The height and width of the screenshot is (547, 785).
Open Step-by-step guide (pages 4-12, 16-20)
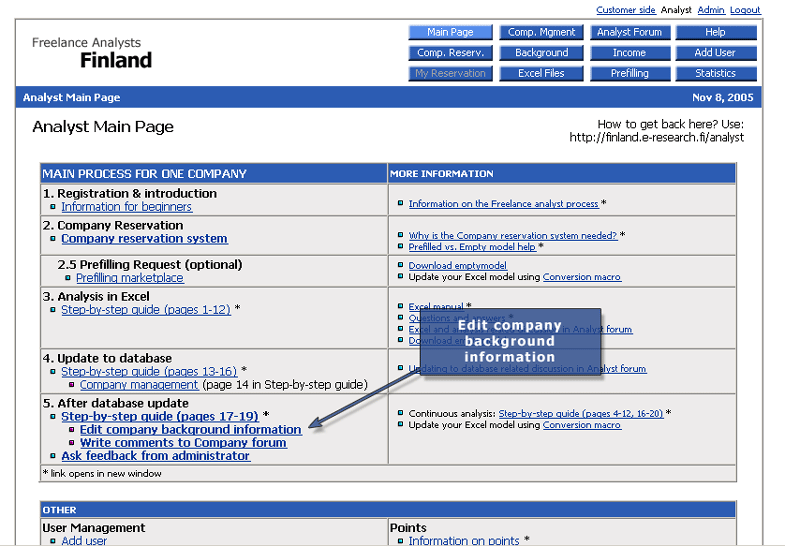click(581, 414)
